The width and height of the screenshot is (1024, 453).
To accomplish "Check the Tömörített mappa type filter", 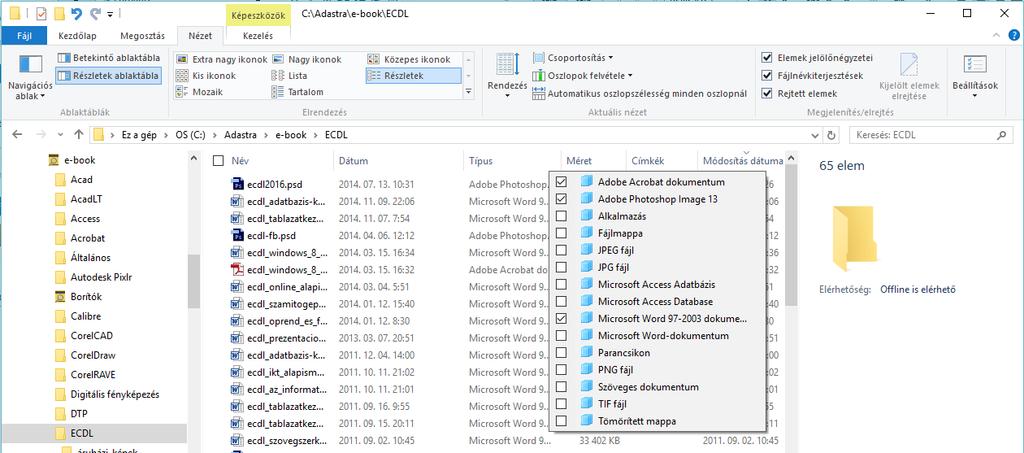I will 561,420.
